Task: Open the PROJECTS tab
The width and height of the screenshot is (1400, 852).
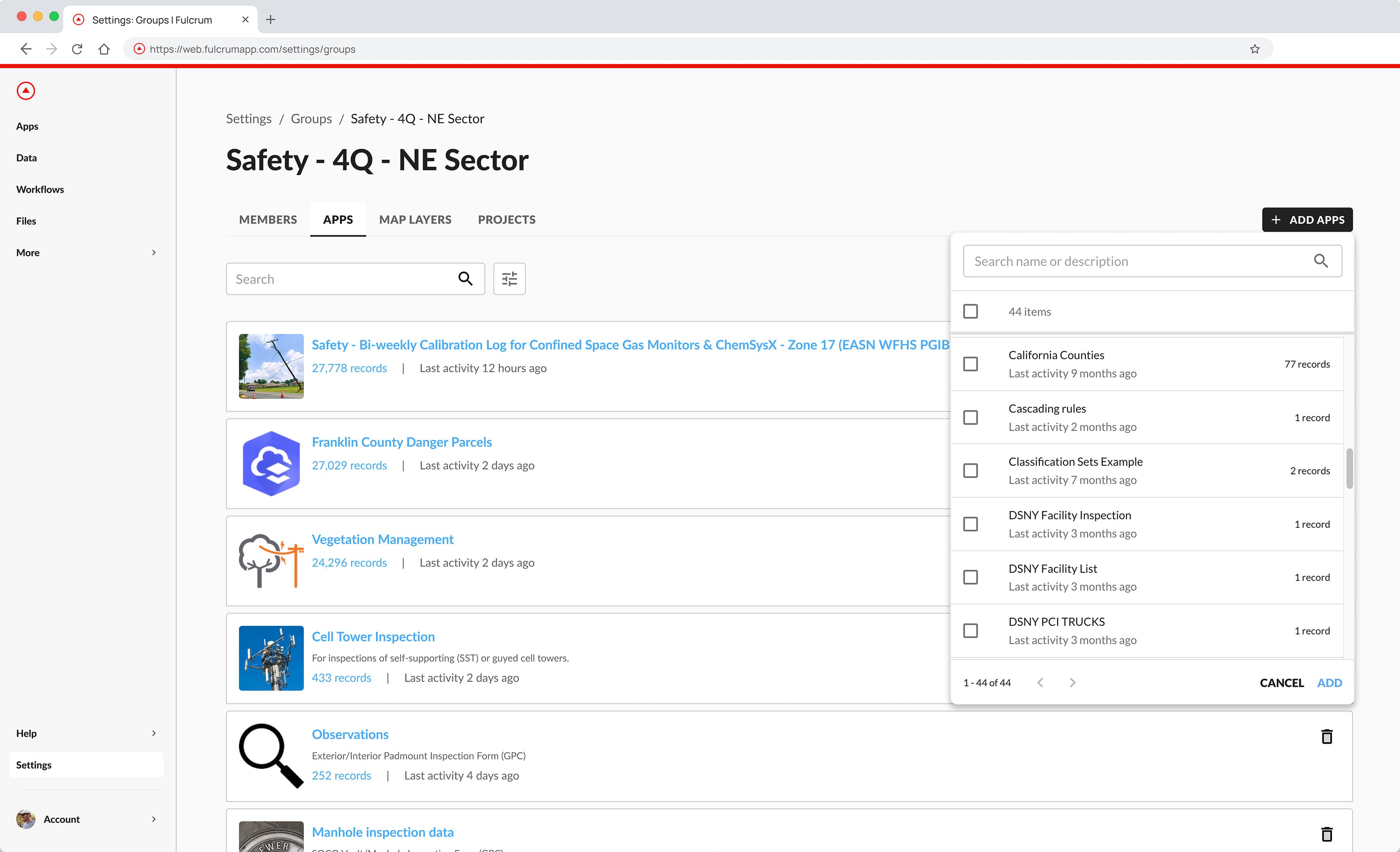Action: (506, 219)
